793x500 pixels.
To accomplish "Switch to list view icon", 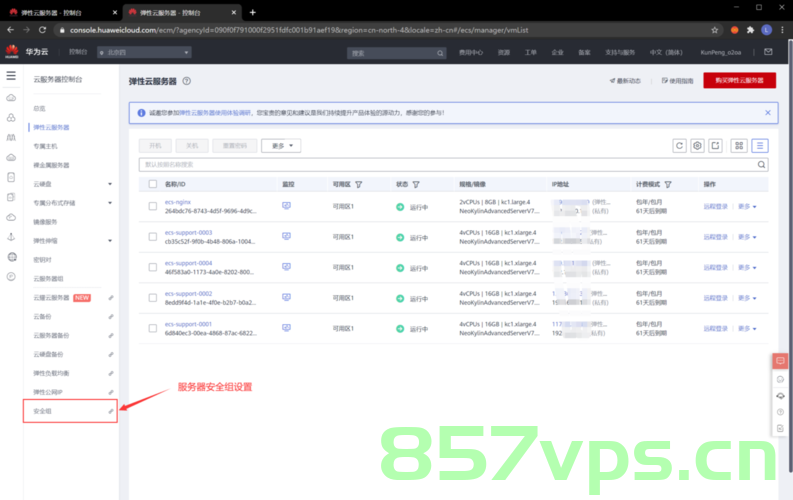I will point(760,146).
